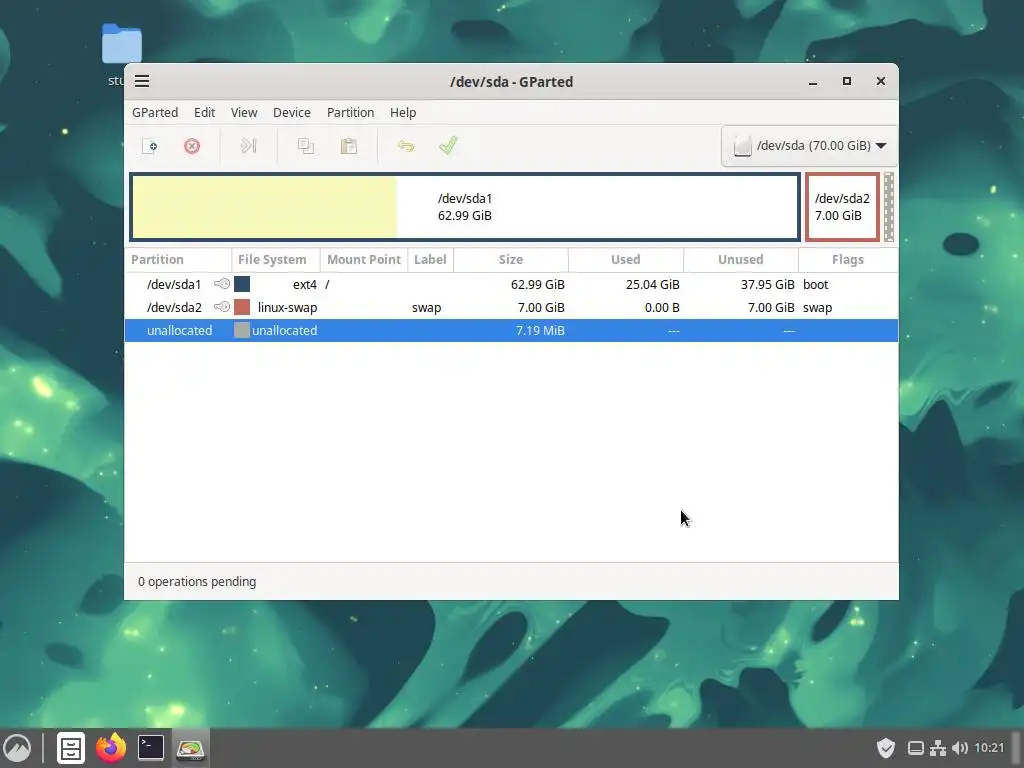Open the hamburger menu in title bar
The height and width of the screenshot is (768, 1024).
(142, 81)
